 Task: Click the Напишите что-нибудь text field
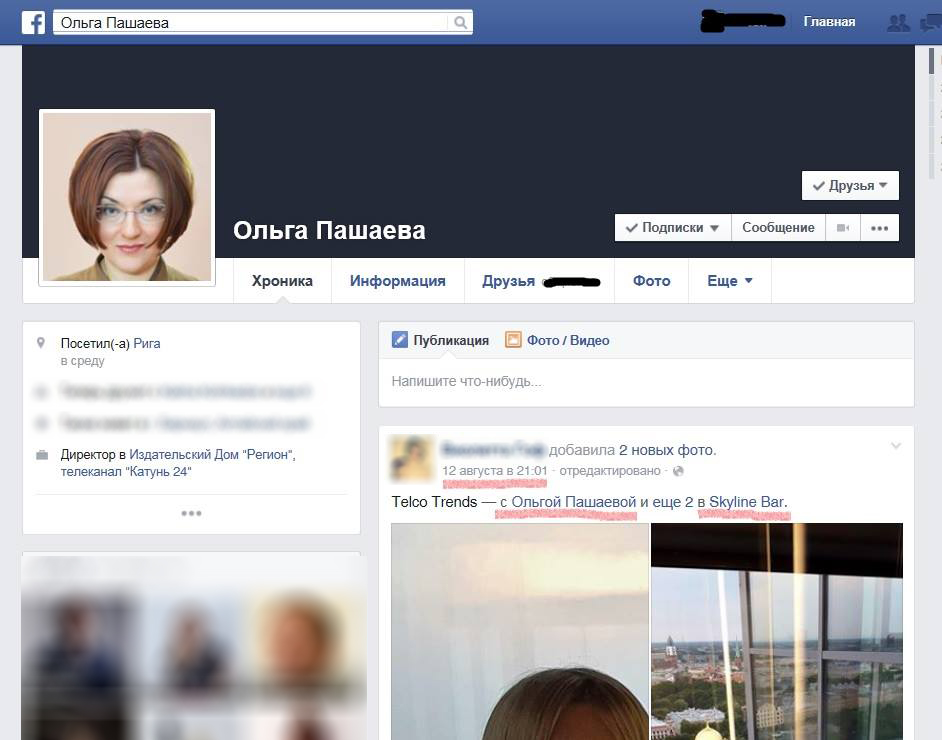pos(645,381)
